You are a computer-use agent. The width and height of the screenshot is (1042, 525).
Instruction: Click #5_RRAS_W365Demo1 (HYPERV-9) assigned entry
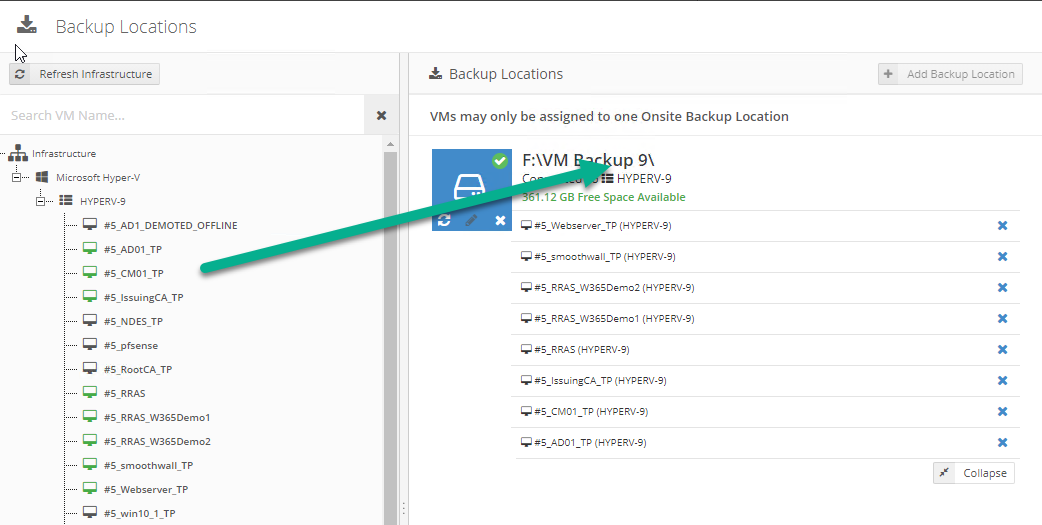click(x=607, y=318)
